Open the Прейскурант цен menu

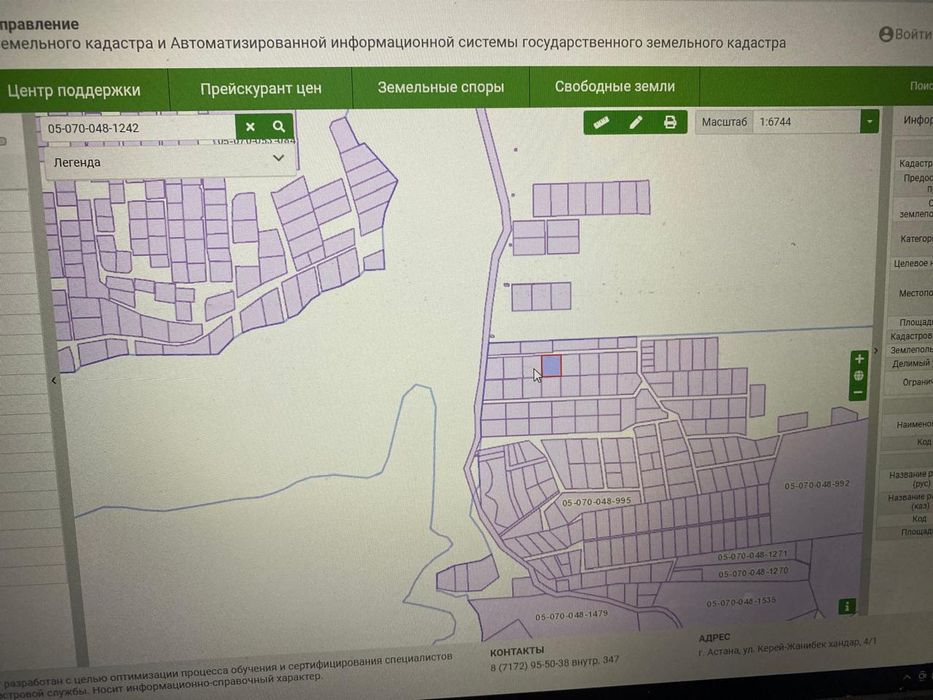tap(261, 89)
